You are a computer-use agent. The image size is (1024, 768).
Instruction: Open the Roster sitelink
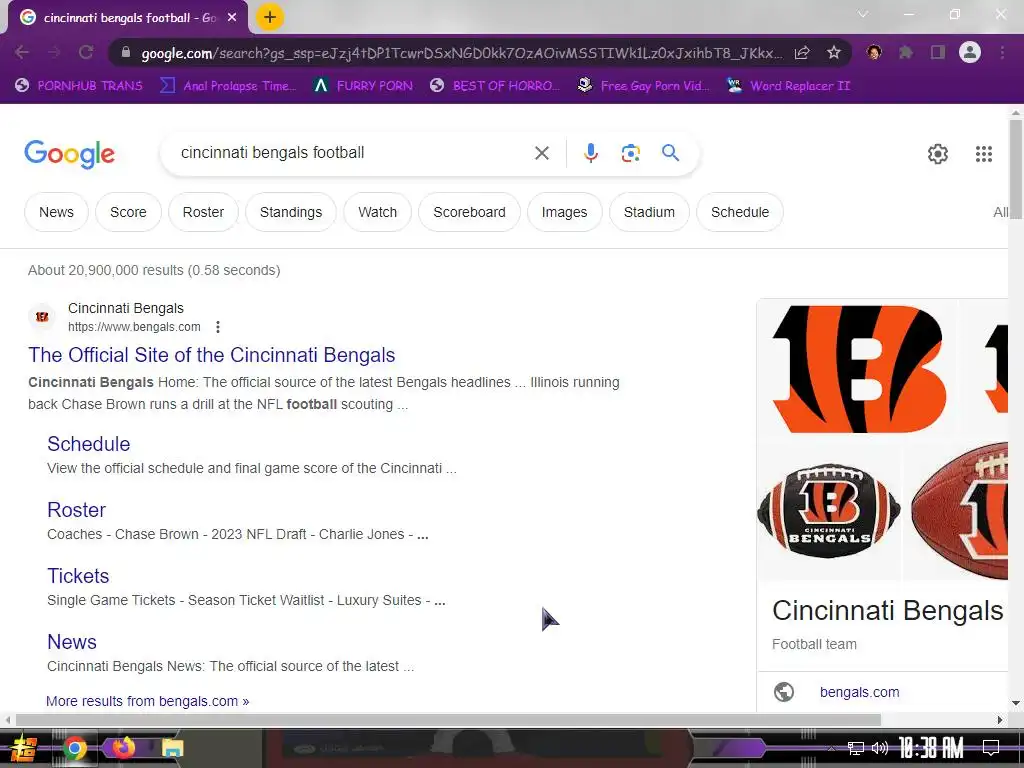click(x=76, y=510)
